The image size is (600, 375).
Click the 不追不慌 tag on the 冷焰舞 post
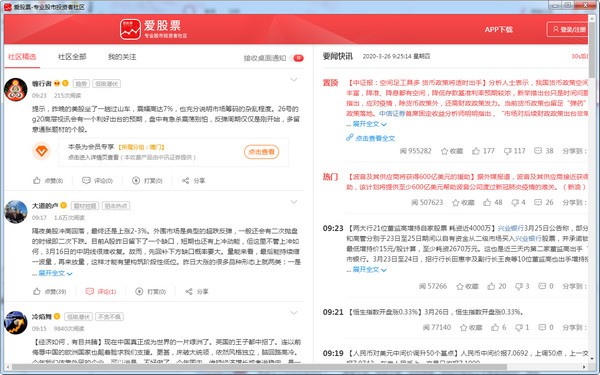coord(109,317)
